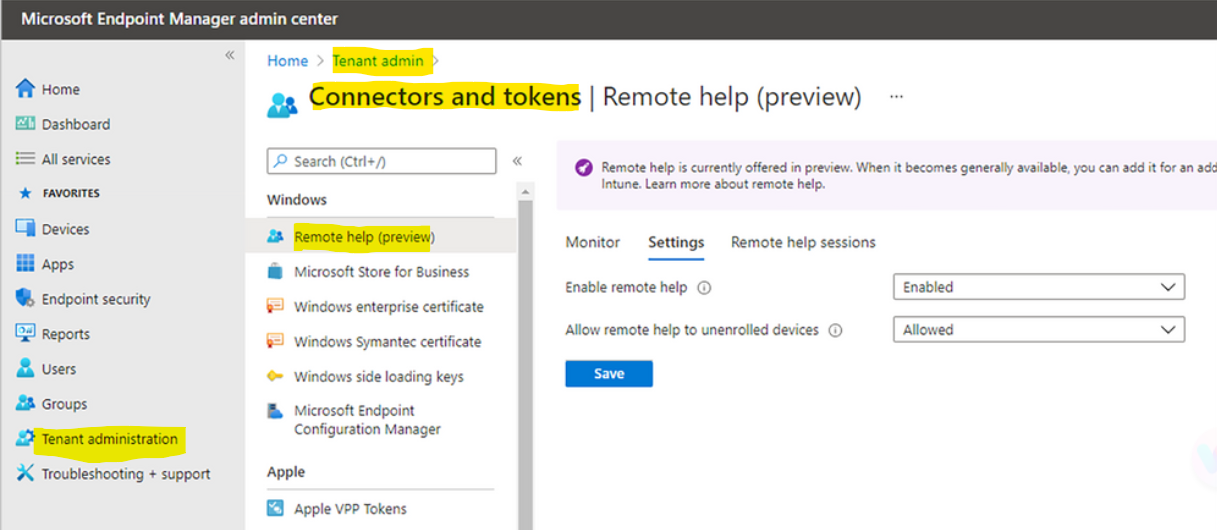Click the Troubleshooting + support wrench icon

26,473
